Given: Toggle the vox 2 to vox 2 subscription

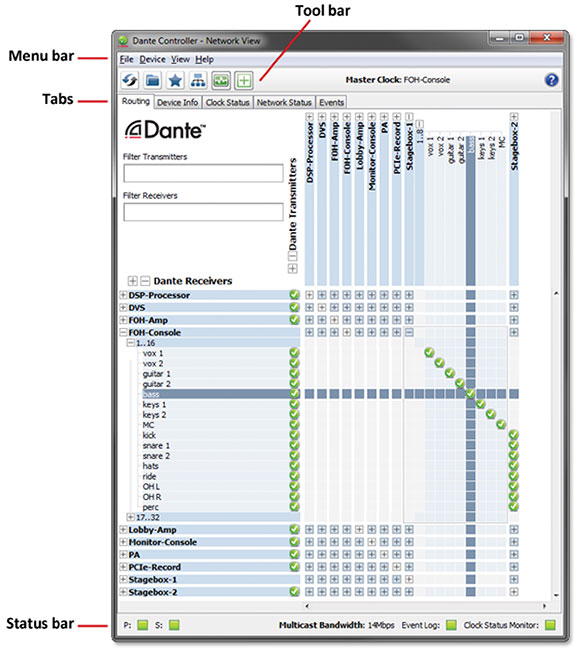Looking at the screenshot, I should (439, 363).
